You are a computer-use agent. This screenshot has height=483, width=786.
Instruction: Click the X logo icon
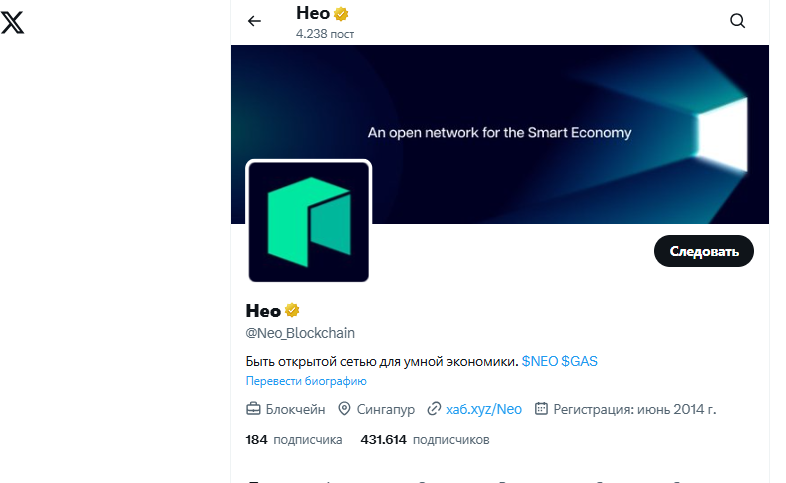(x=12, y=23)
